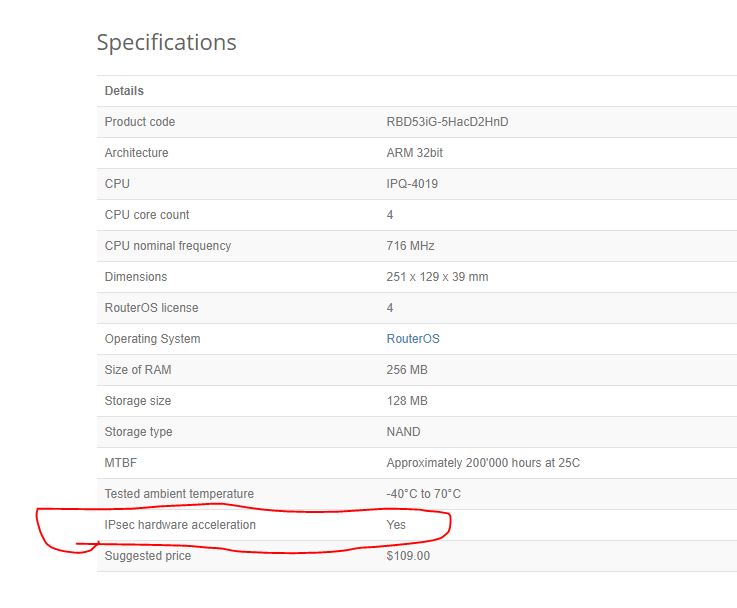Click the Dimensions label
Viewport: 737px width, 608px height.
click(136, 277)
